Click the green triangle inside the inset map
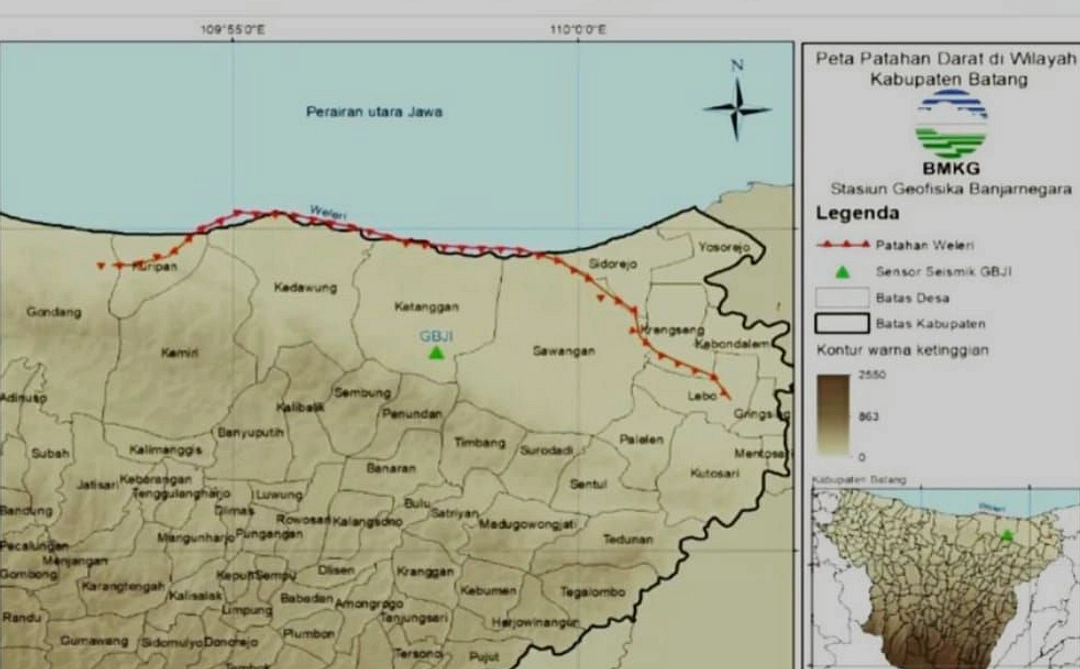This screenshot has height=669, width=1080. click(1007, 535)
